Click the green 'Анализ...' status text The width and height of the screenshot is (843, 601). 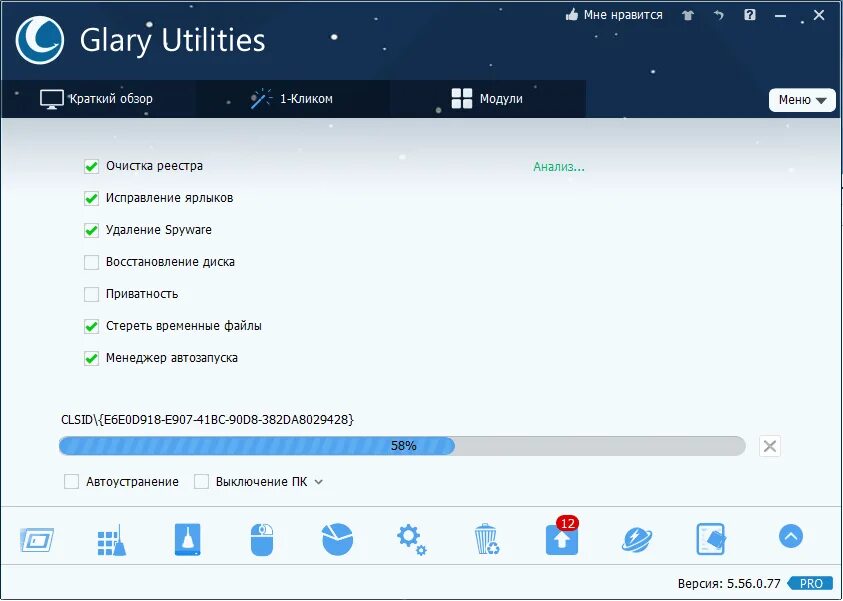pos(559,167)
